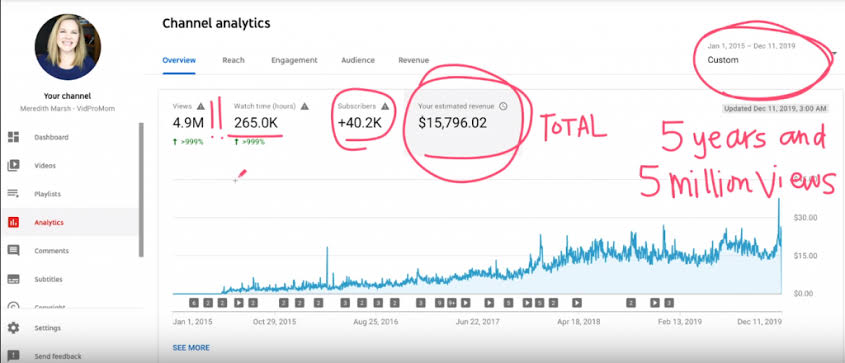Click warning triangle next to Watch time

[304, 106]
